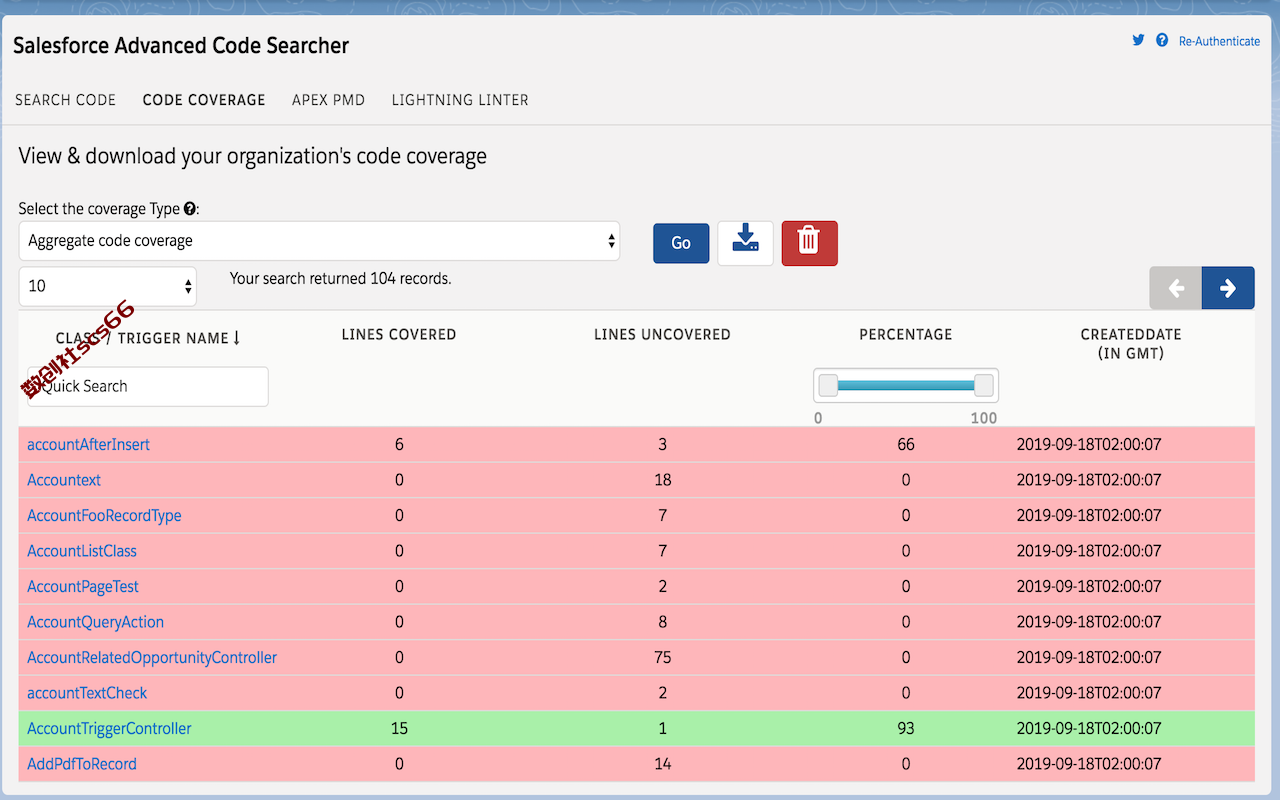Open the AccountTriggerController link
Viewport: 1280px width, 800px height.
pos(109,729)
